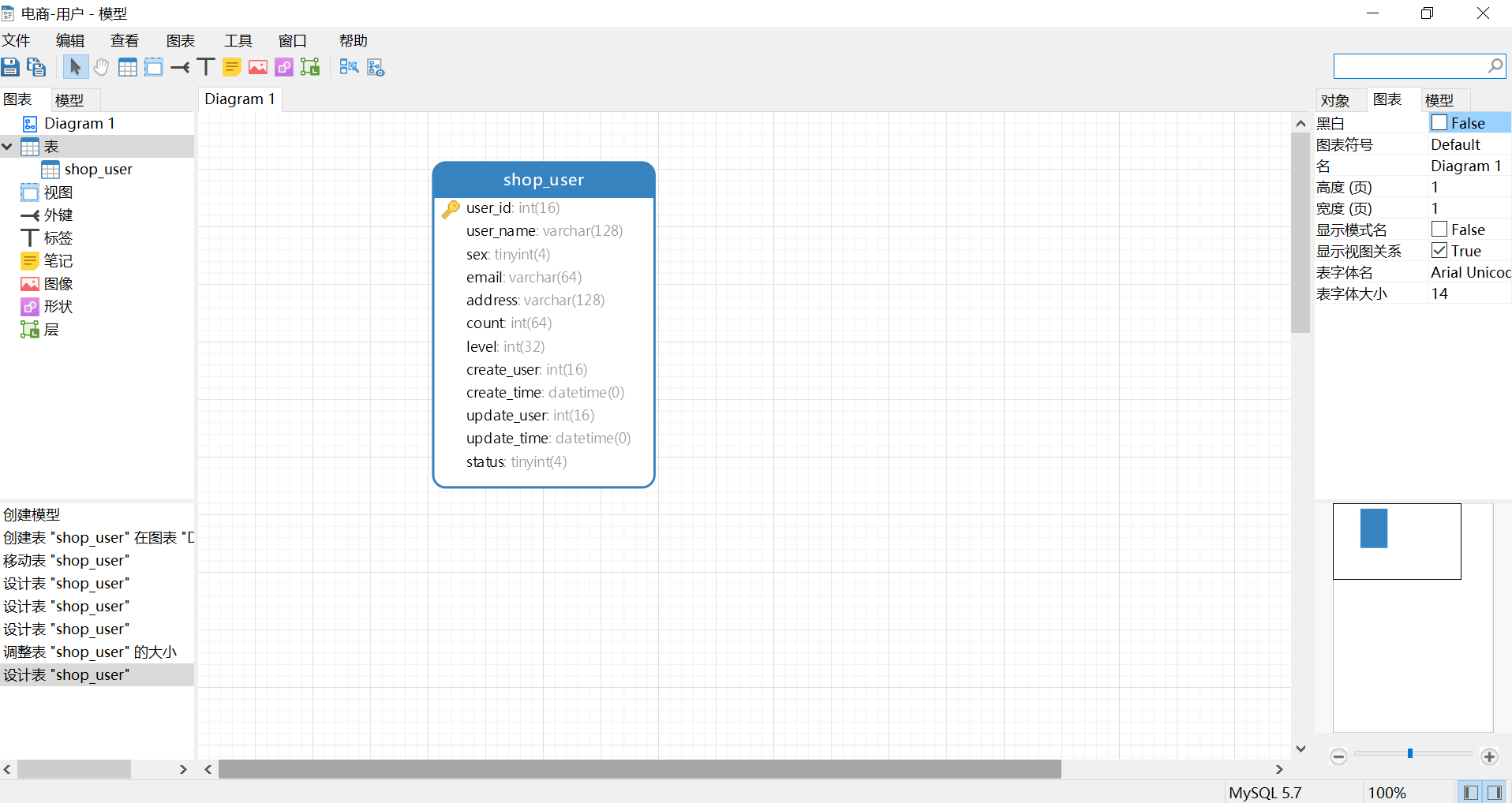Select Diagram 1 in the left tree
The height and width of the screenshot is (803, 1512).
[80, 124]
